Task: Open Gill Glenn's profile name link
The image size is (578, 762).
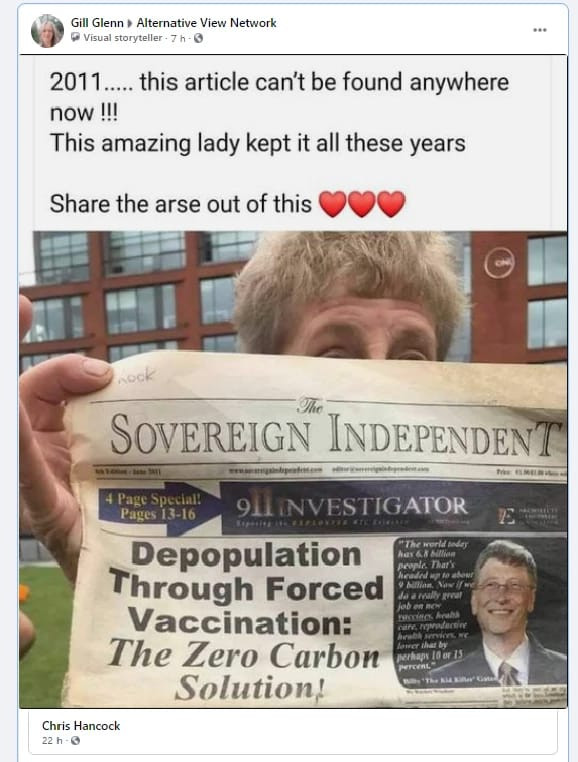Action: pos(97,23)
